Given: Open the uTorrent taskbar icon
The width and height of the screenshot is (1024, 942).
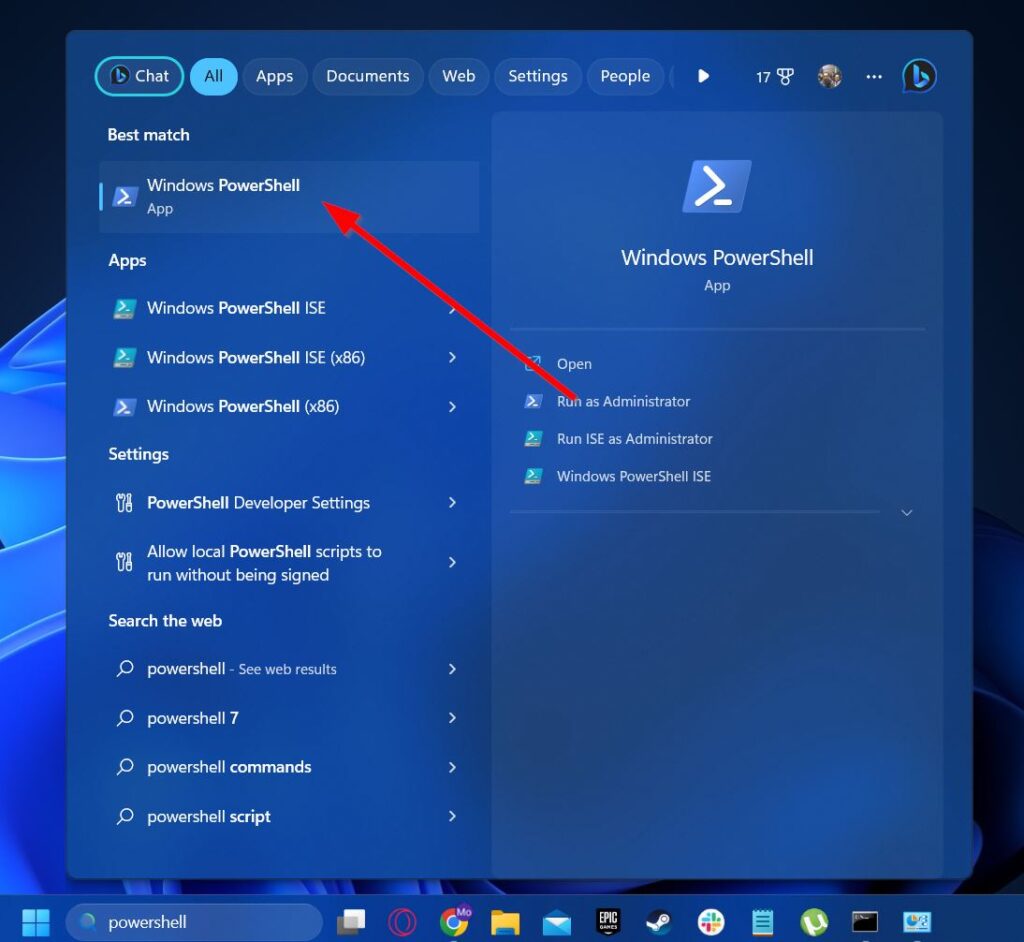Looking at the screenshot, I should 814,922.
